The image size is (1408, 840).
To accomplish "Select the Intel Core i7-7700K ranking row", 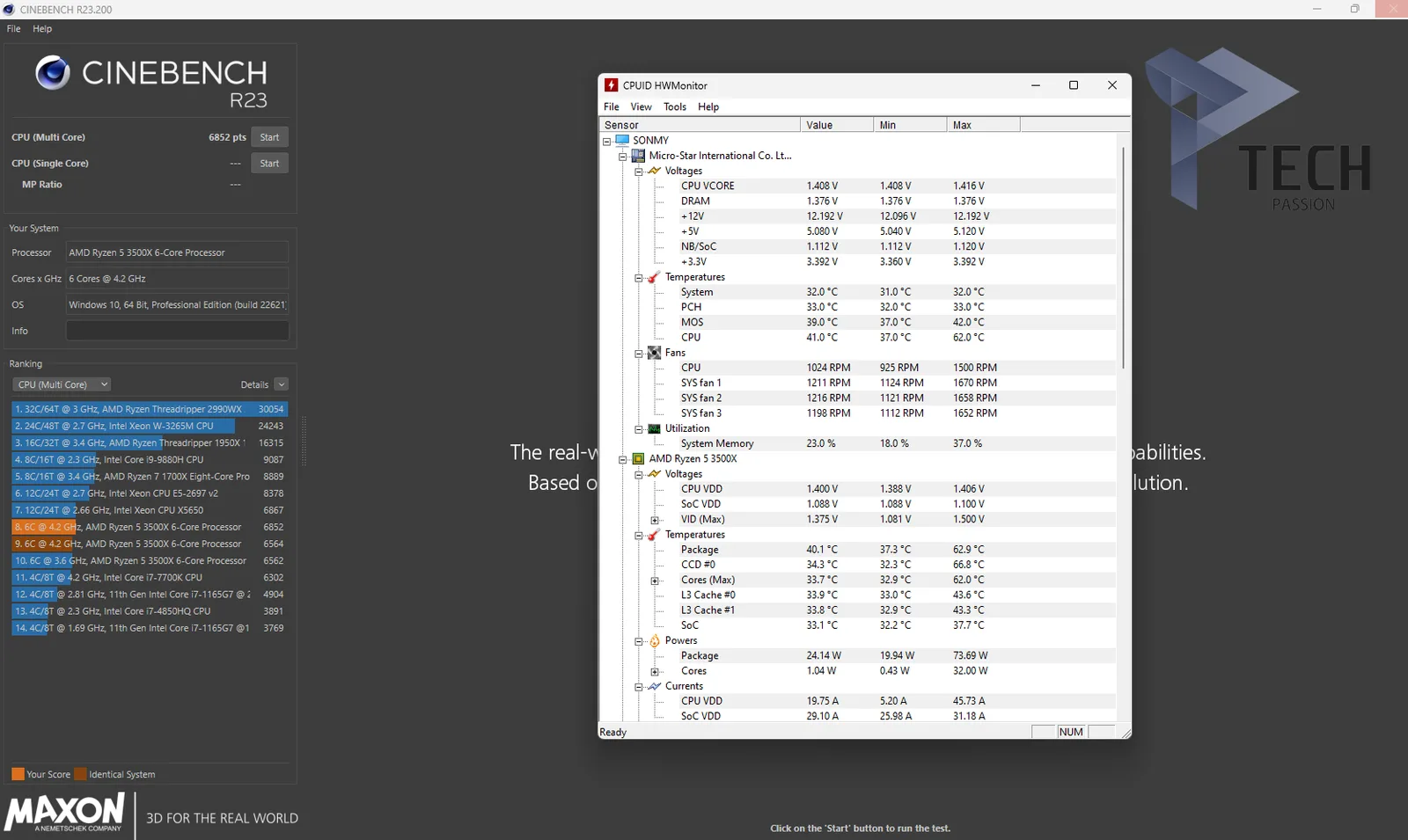I will (x=150, y=578).
